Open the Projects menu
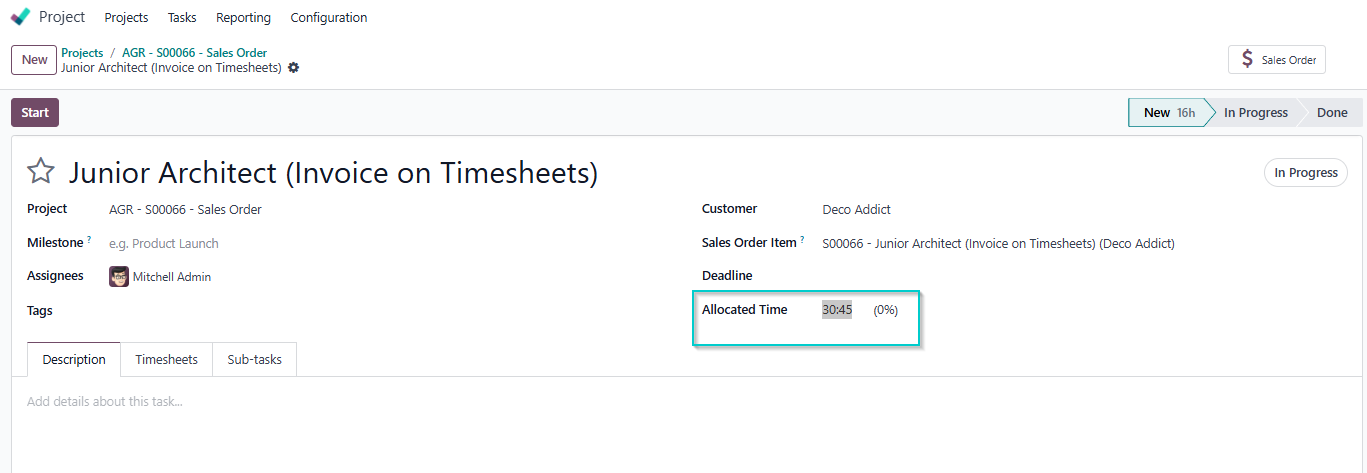Viewport: 1367px width, 473px height. pos(126,18)
